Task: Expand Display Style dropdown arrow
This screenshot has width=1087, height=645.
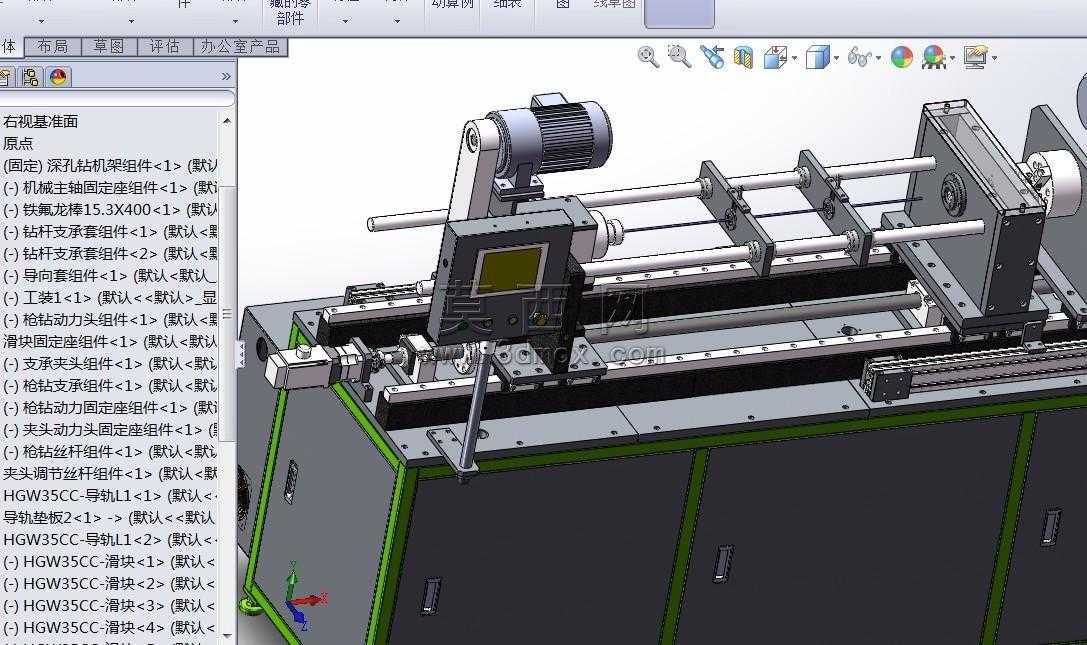Action: [x=837, y=58]
